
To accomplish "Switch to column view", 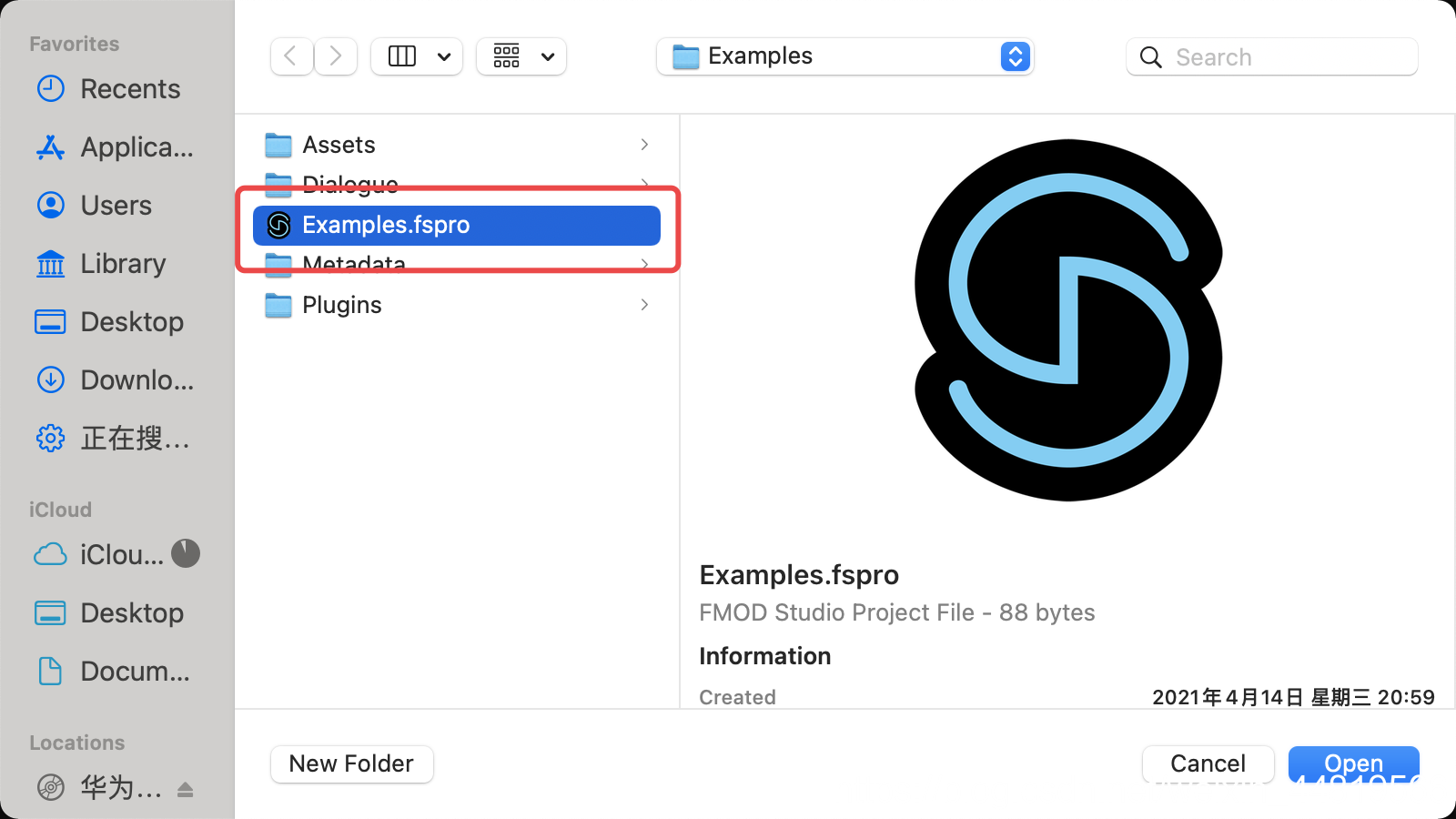I will [402, 56].
